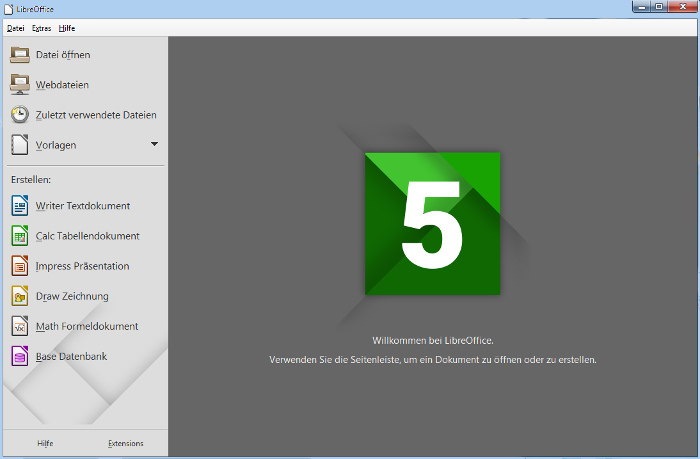The width and height of the screenshot is (700, 459).
Task: Click the Calc Tabellendokument icon
Action: pos(20,236)
